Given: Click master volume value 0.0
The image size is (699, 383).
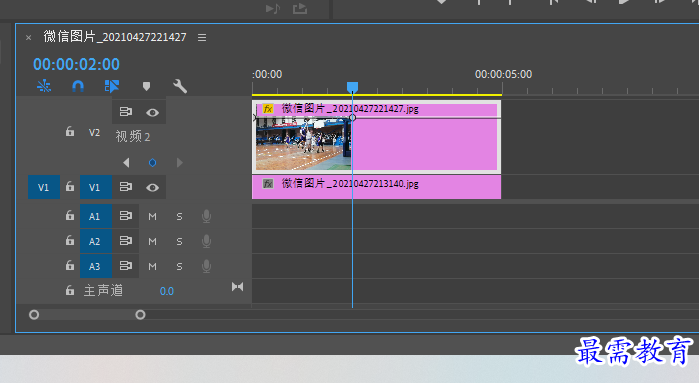Looking at the screenshot, I should point(167,291).
